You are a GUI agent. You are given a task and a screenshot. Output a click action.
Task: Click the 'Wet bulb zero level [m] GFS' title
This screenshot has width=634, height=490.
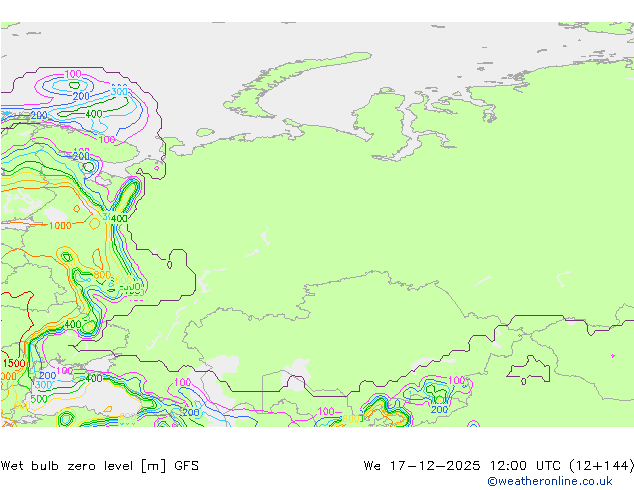[100, 466]
